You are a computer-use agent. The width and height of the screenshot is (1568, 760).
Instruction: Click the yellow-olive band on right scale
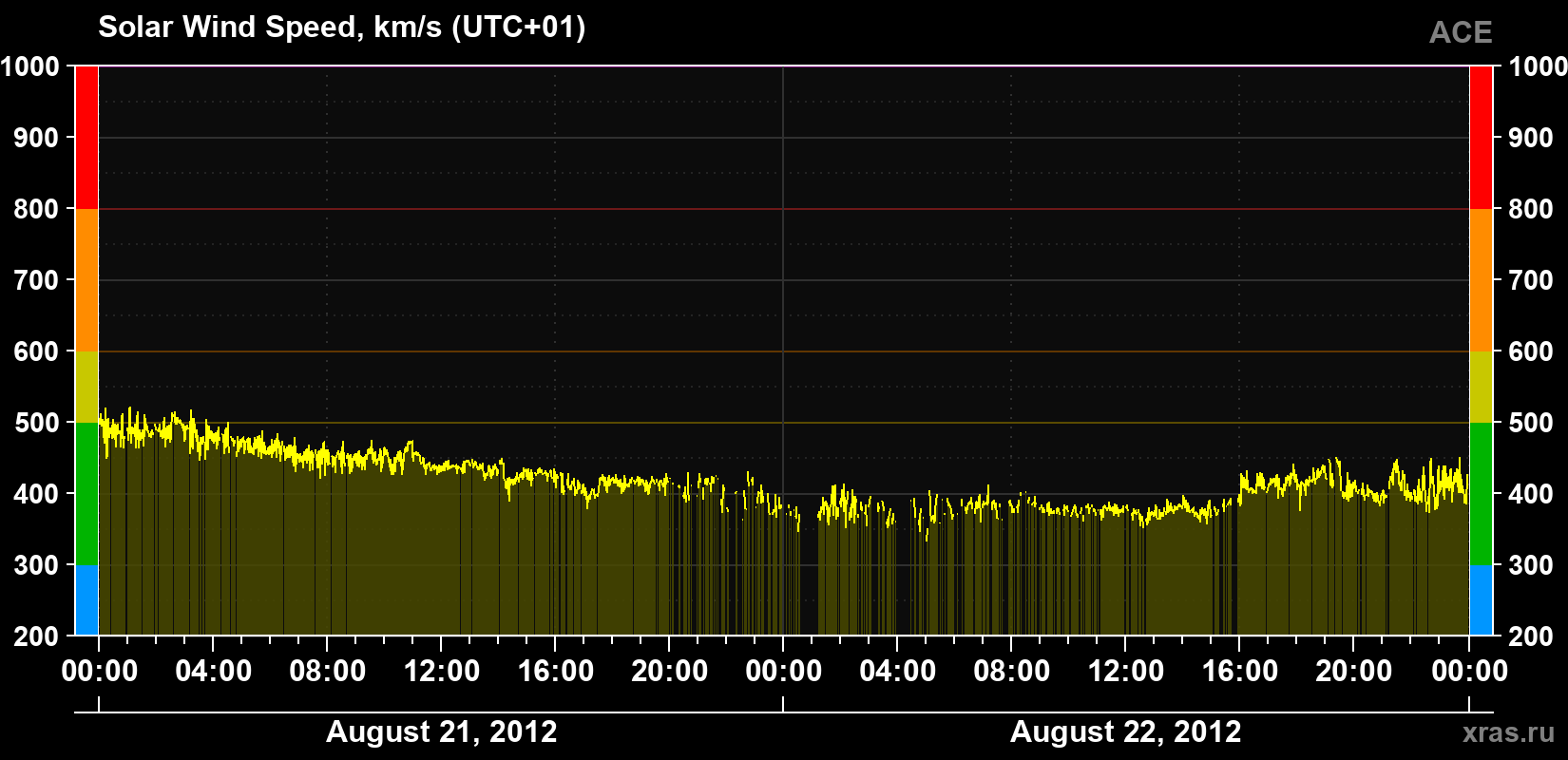1481,387
